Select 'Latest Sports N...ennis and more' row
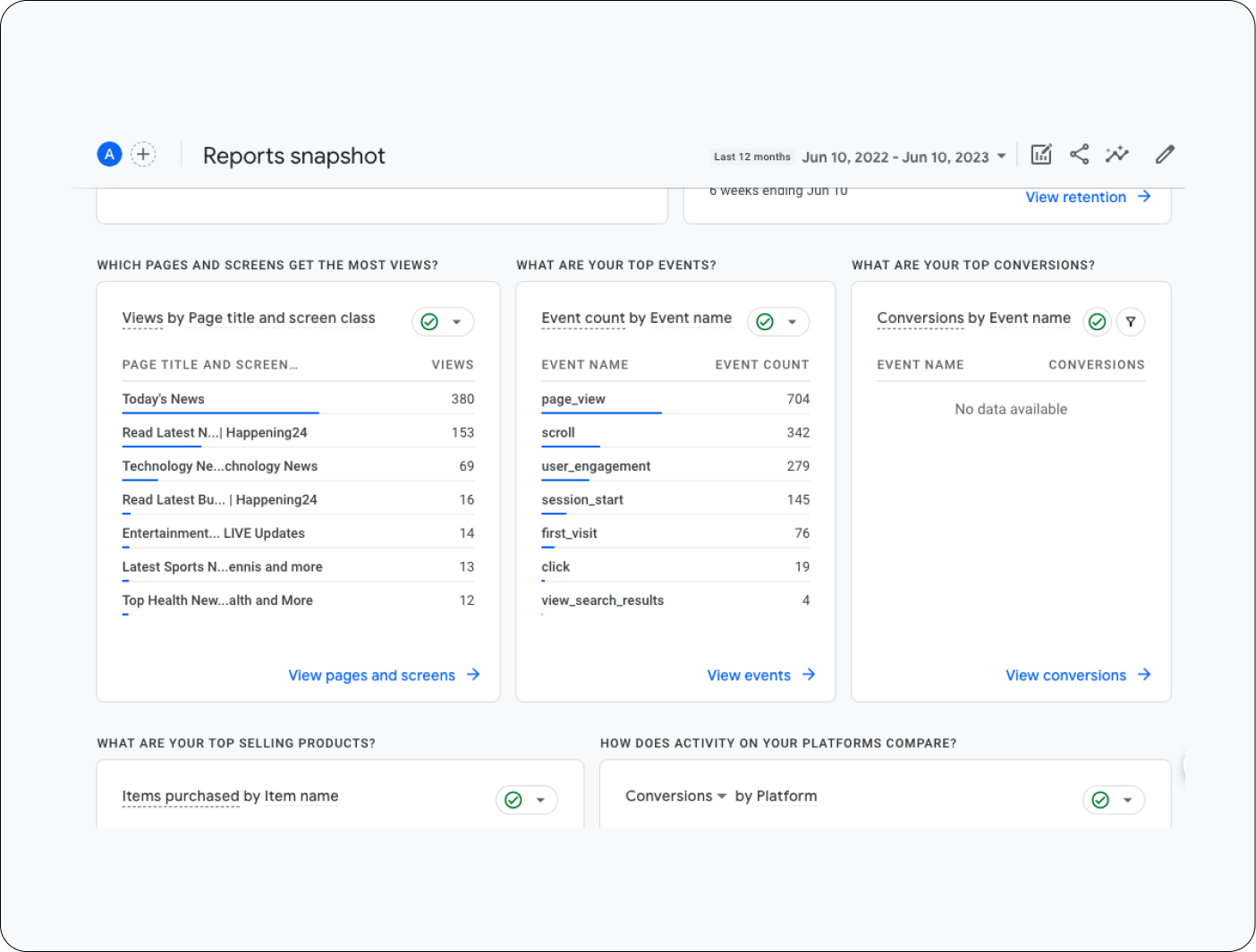This screenshot has height=952, width=1256. coord(298,566)
